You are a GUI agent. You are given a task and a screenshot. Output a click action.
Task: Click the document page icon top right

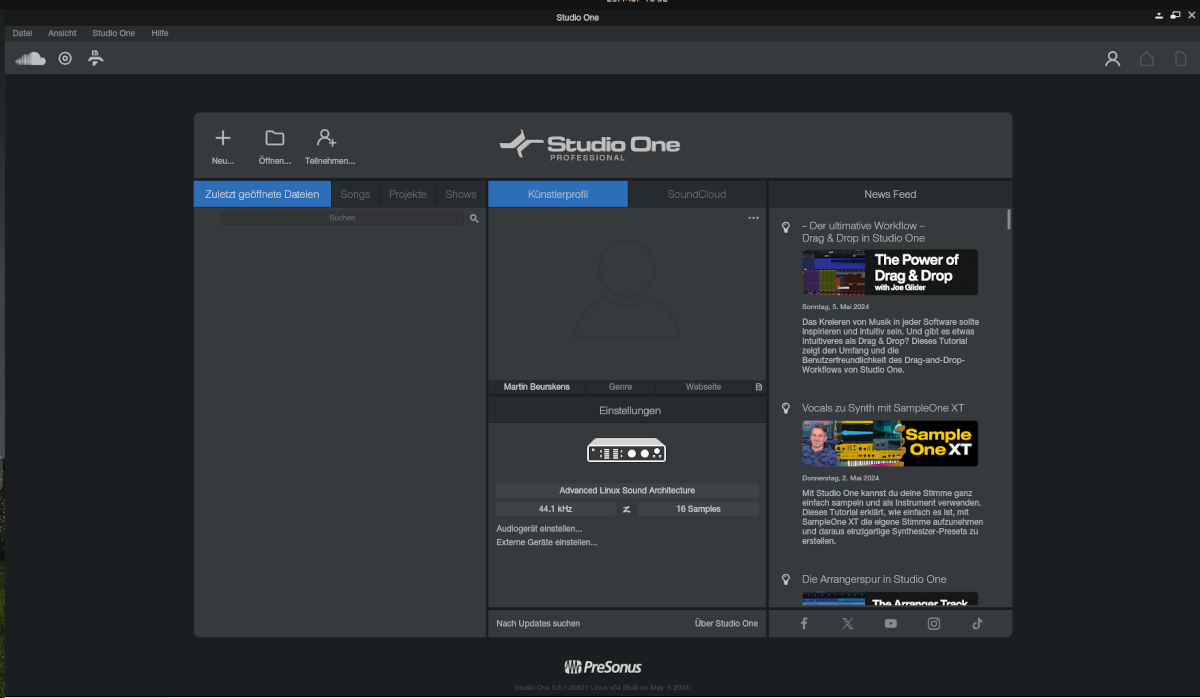1181,59
